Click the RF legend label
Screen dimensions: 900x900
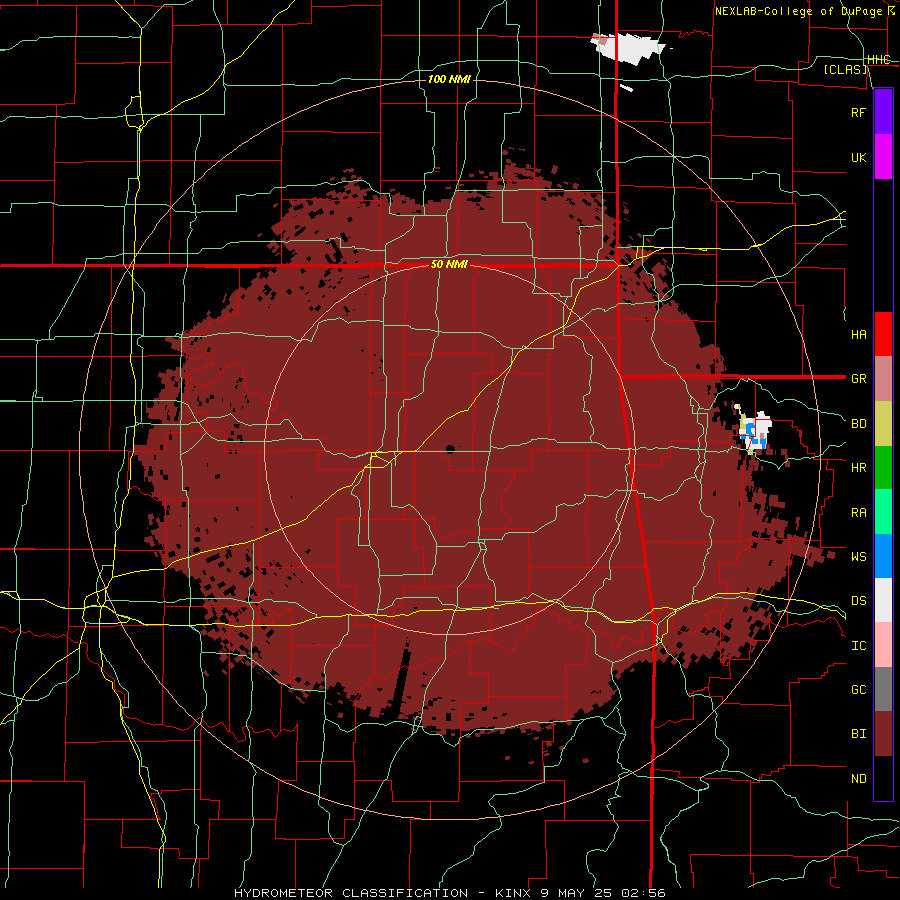click(x=858, y=112)
